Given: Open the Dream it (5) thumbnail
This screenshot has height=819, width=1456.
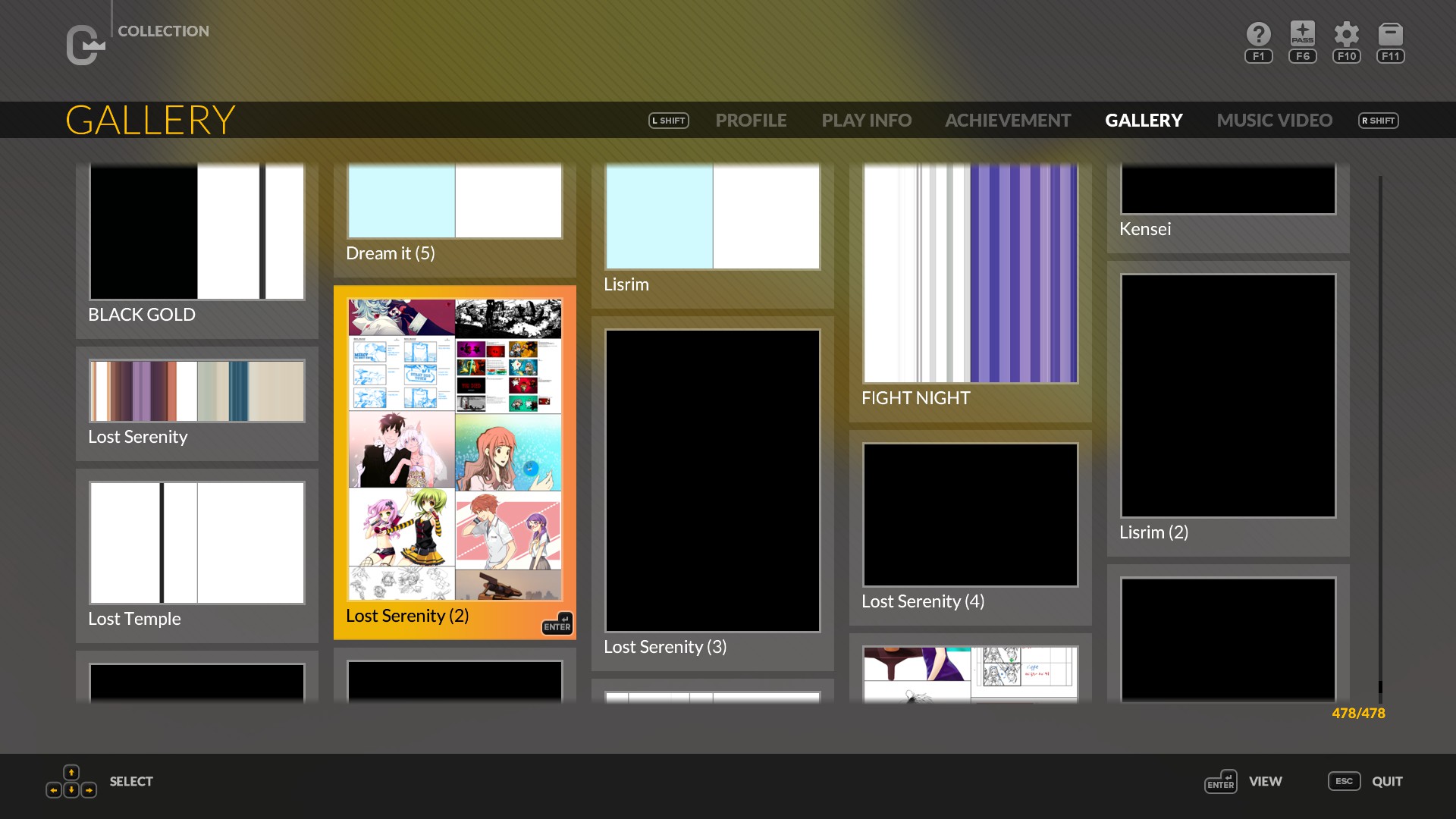Looking at the screenshot, I should click(x=455, y=201).
